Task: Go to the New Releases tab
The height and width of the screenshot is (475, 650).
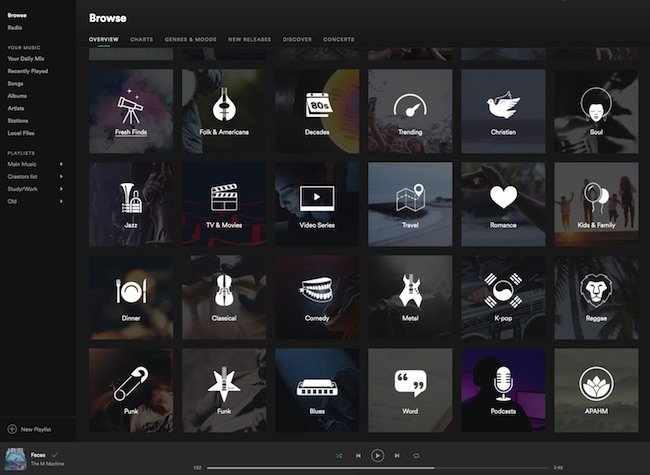Action: (x=248, y=39)
